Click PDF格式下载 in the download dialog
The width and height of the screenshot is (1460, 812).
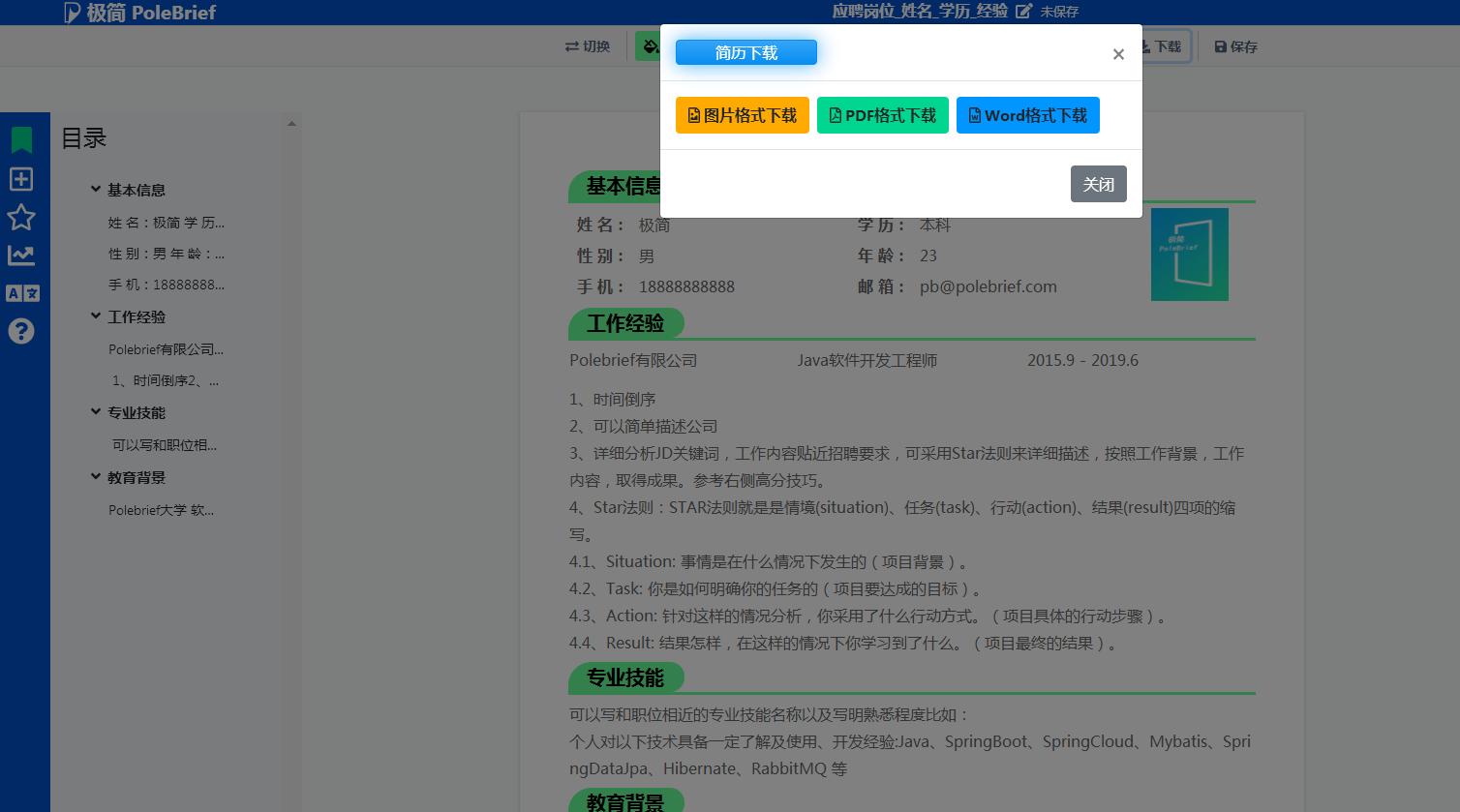[x=882, y=115]
